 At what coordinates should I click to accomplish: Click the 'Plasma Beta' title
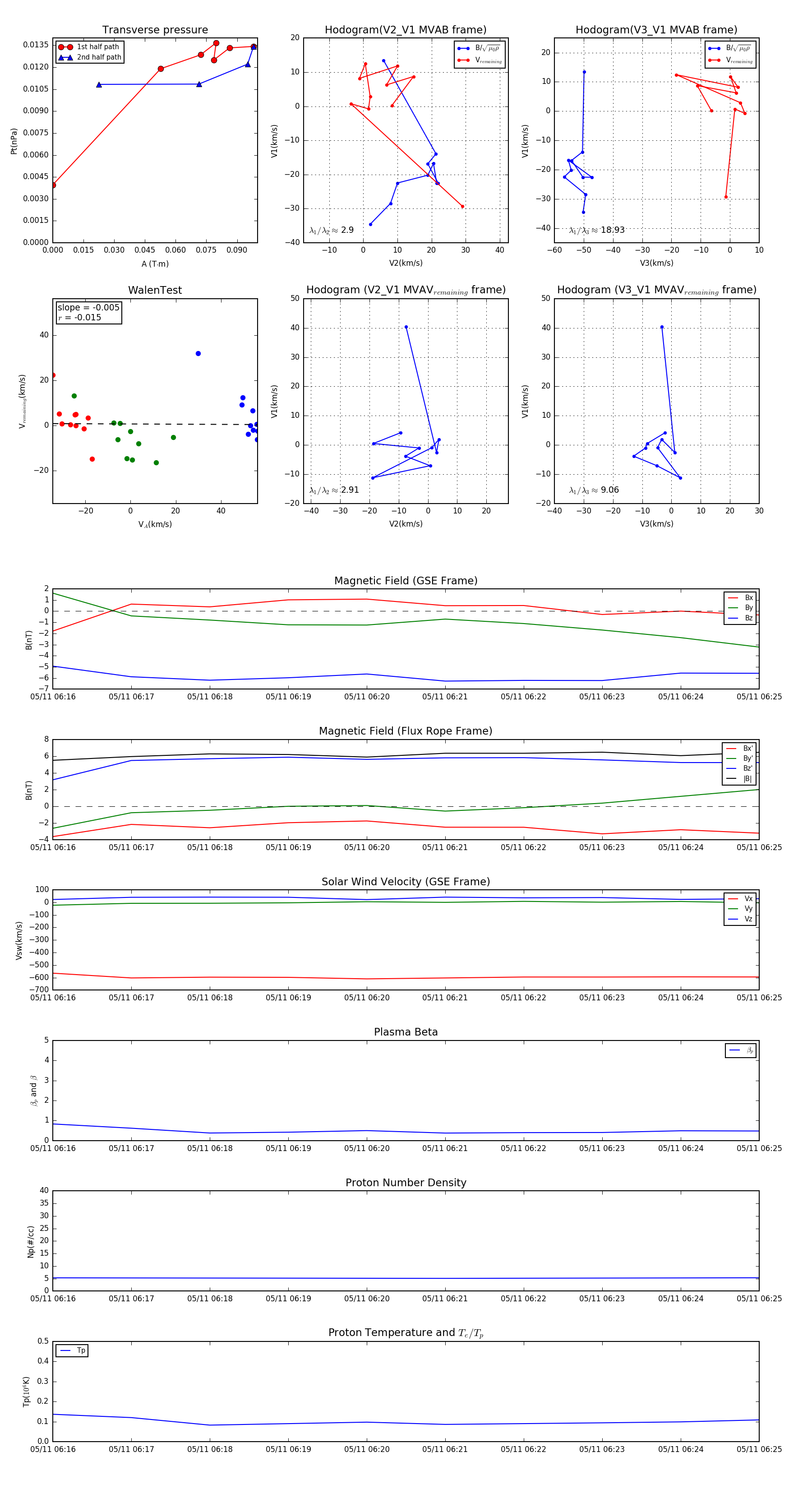406,1032
